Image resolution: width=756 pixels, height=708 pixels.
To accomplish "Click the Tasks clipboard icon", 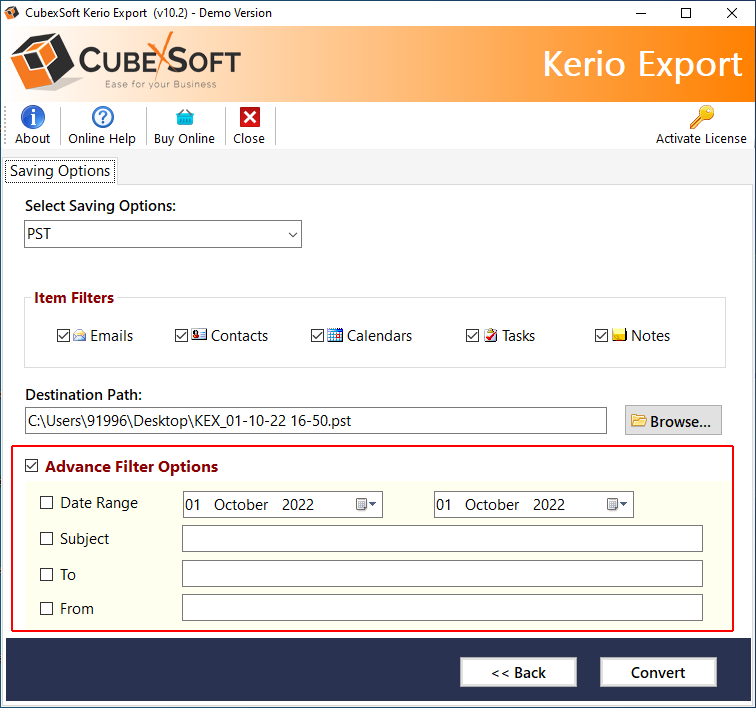I will pyautogui.click(x=491, y=335).
